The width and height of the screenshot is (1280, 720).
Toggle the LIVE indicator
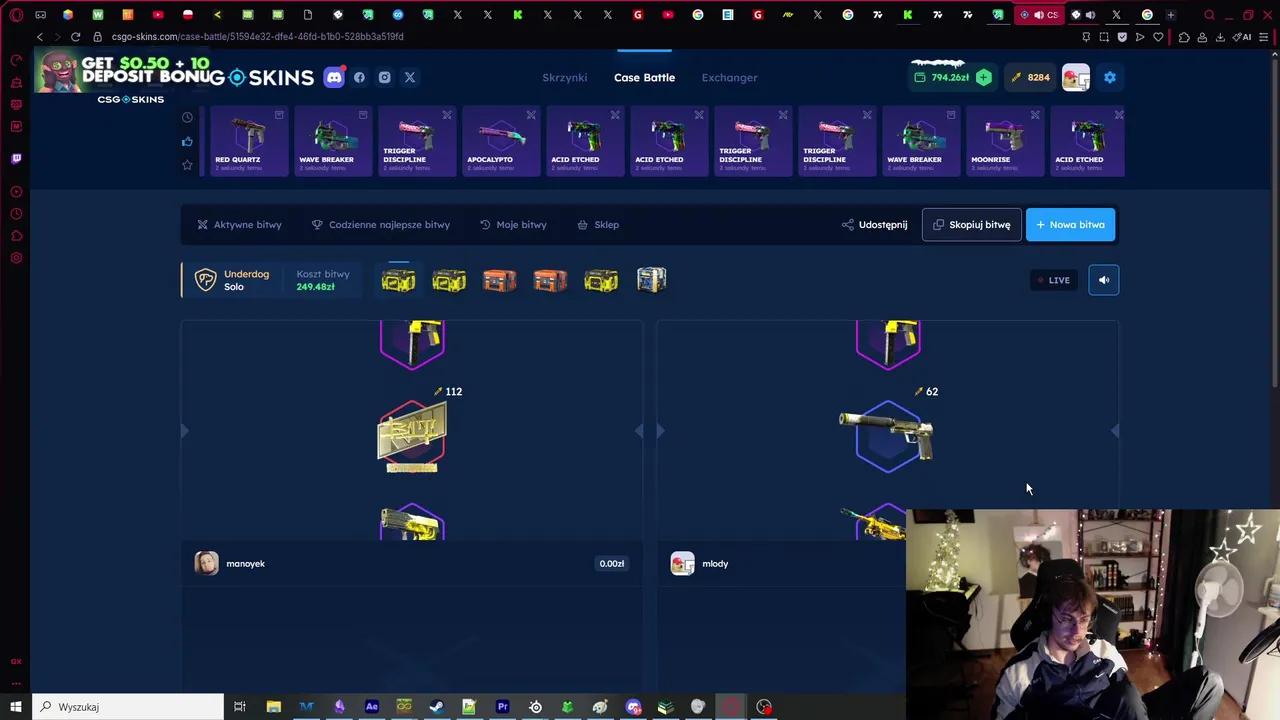click(1053, 280)
